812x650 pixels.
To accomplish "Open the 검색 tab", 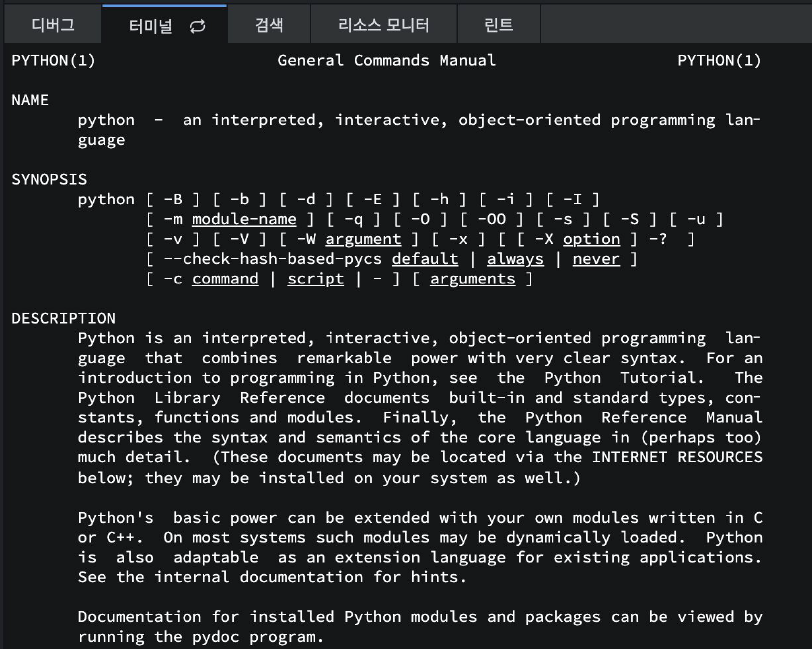I will (x=269, y=25).
